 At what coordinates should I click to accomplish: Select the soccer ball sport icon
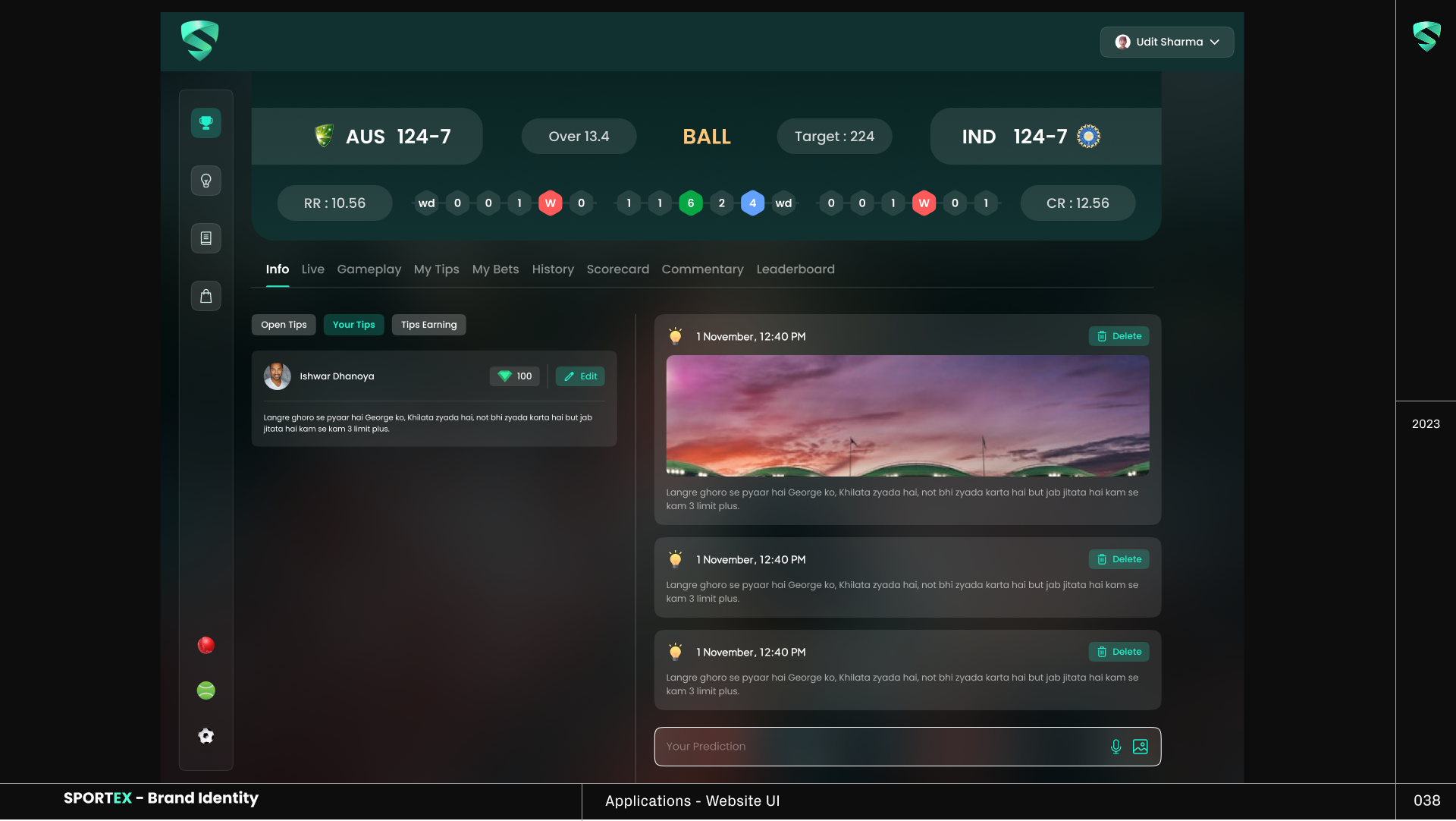pos(206,736)
